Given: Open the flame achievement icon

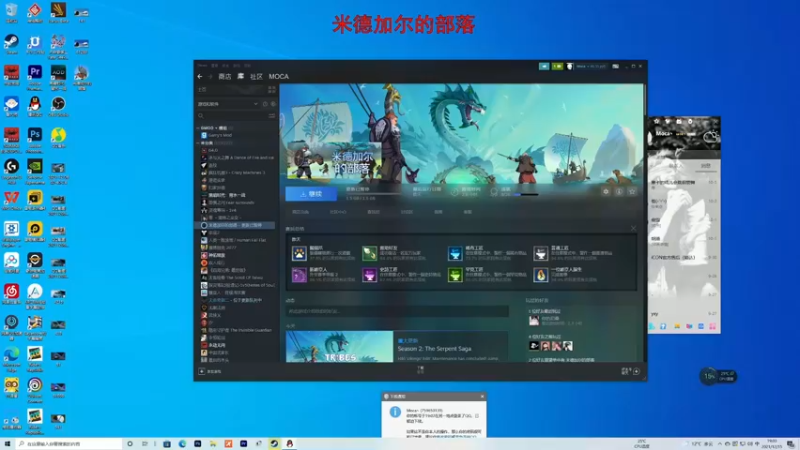Looking at the screenshot, I should pyautogui.click(x=540, y=274).
